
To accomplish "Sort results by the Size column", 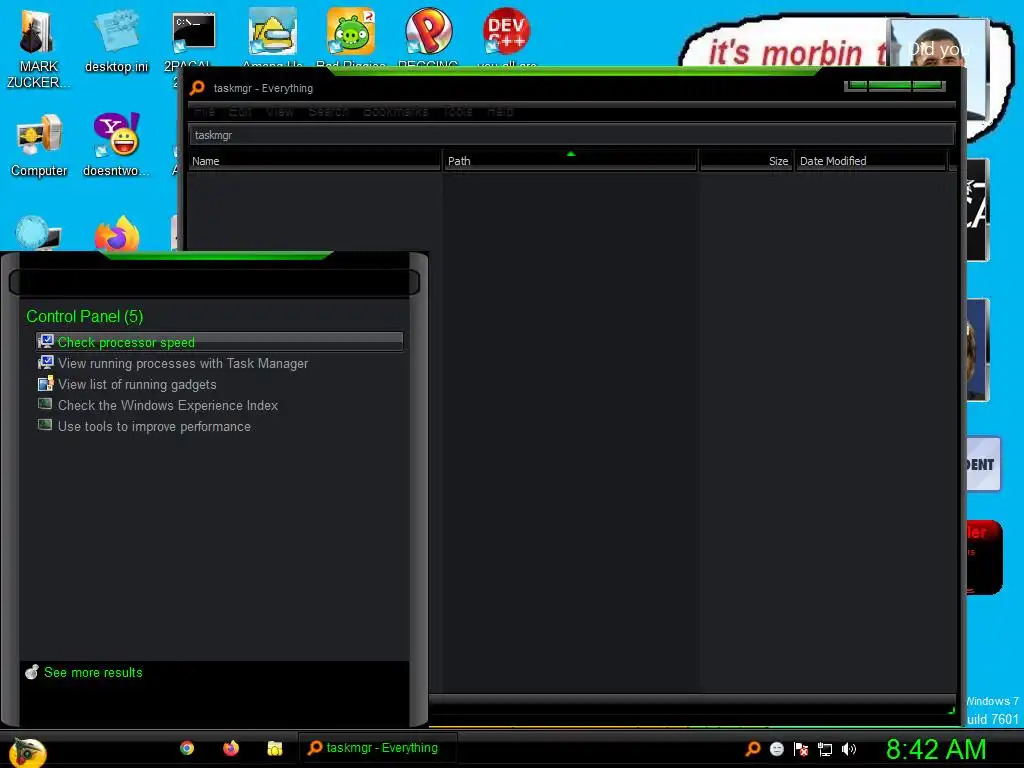I will click(746, 161).
